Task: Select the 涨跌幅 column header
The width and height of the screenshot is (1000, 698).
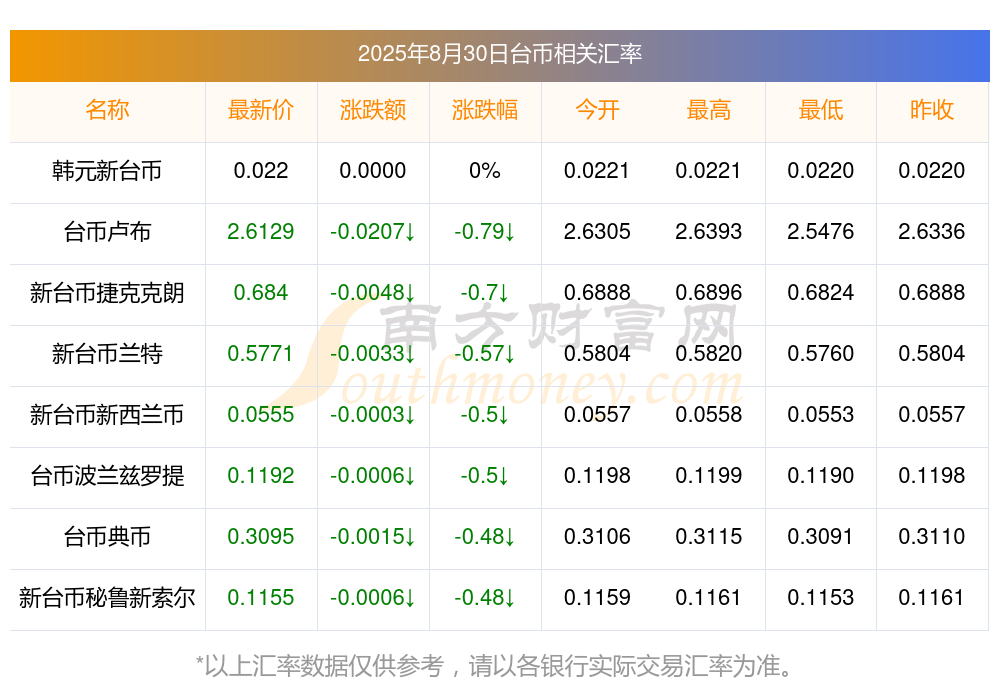Action: [x=485, y=110]
